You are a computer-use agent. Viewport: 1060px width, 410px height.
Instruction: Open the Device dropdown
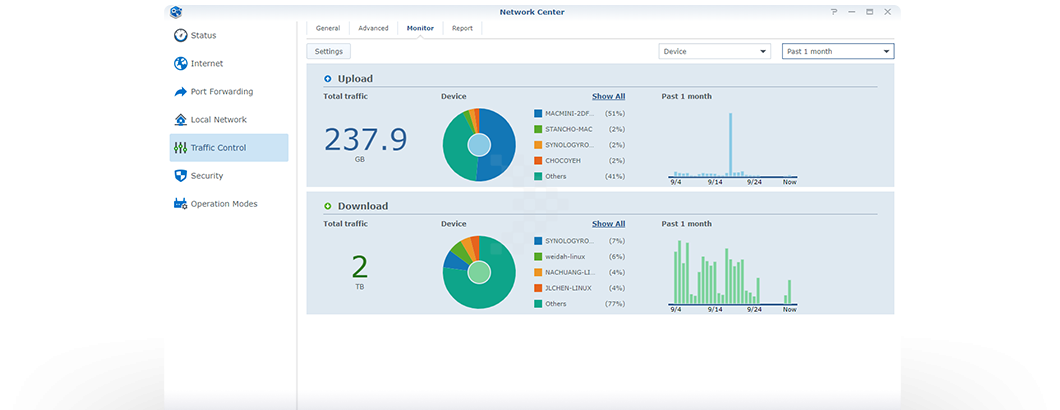(714, 51)
